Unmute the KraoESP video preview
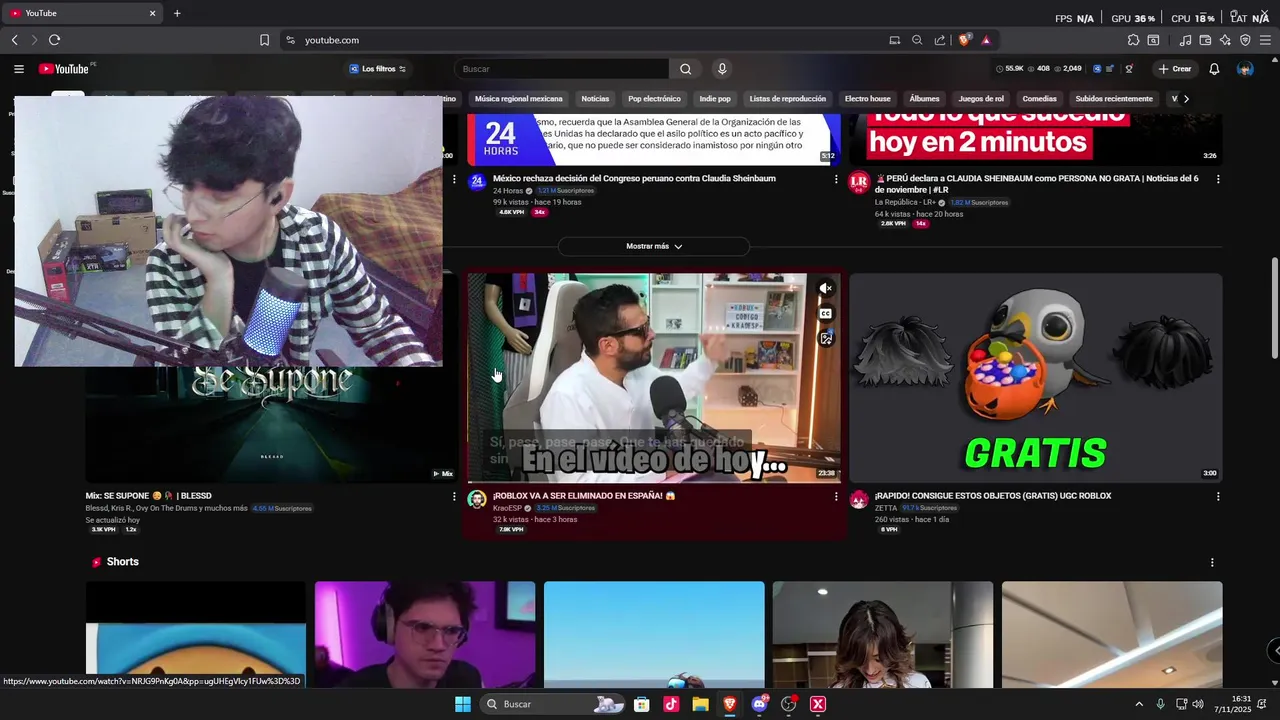Image resolution: width=1280 pixels, height=720 pixels. coord(826,288)
